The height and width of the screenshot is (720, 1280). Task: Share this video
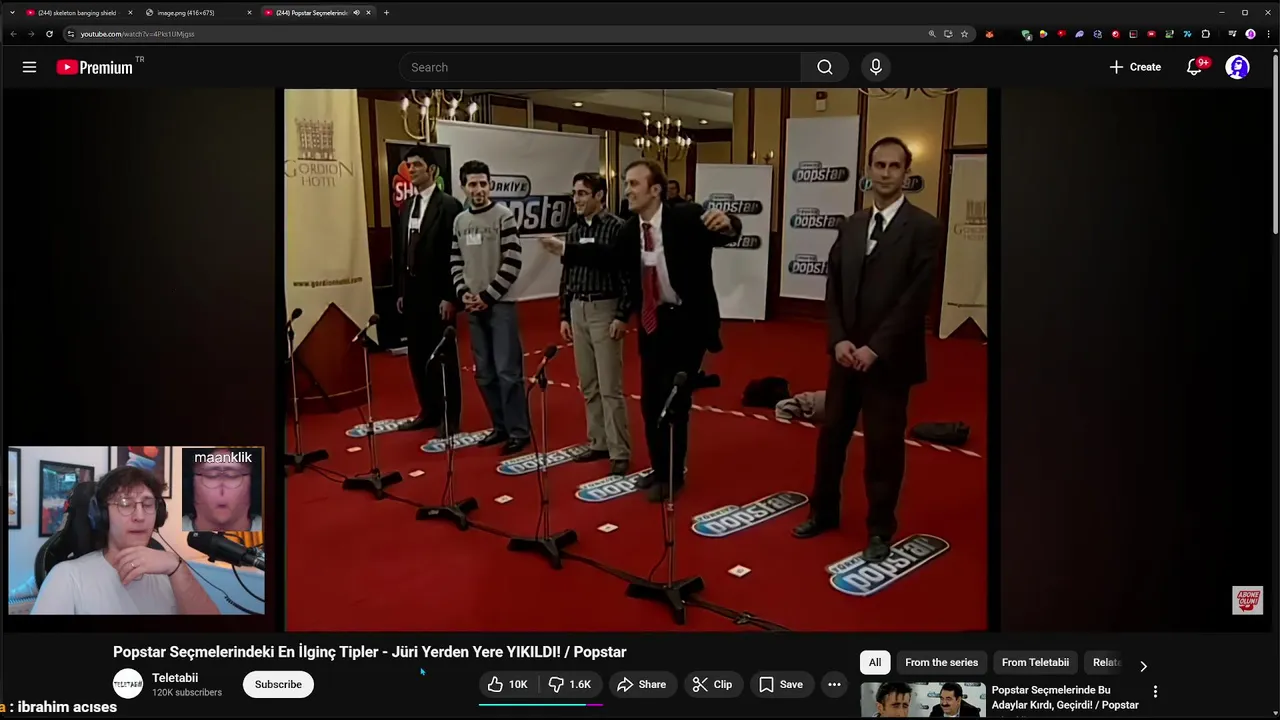pos(641,684)
